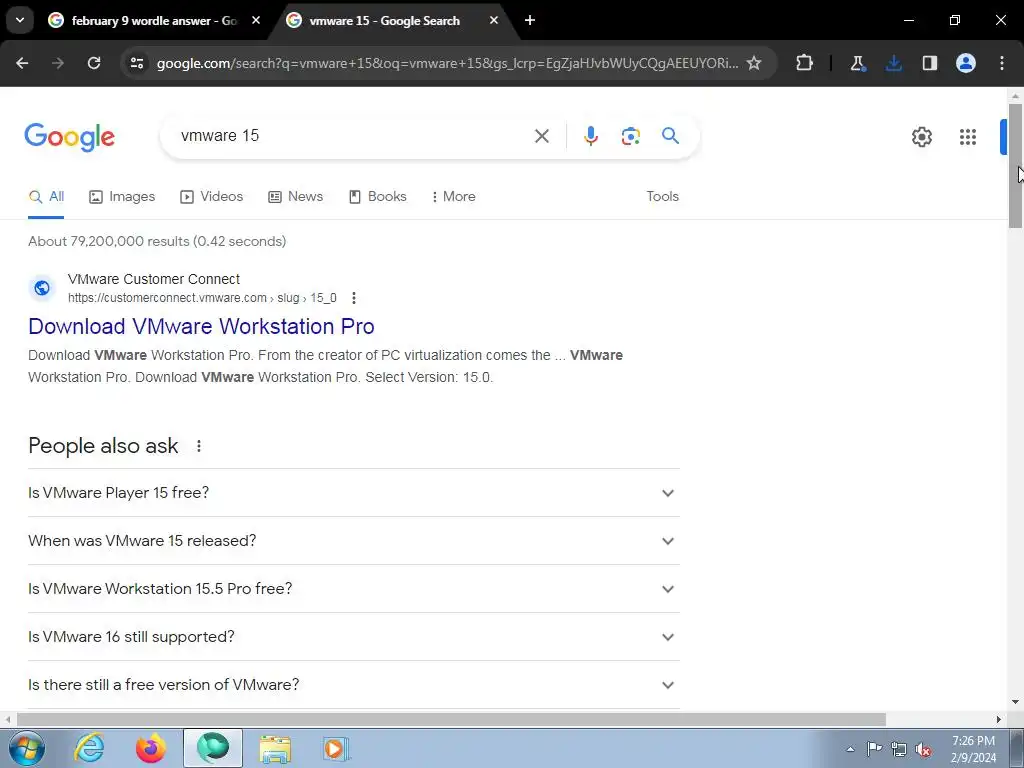Open the More search filters menu
1024x768 pixels.
click(453, 197)
